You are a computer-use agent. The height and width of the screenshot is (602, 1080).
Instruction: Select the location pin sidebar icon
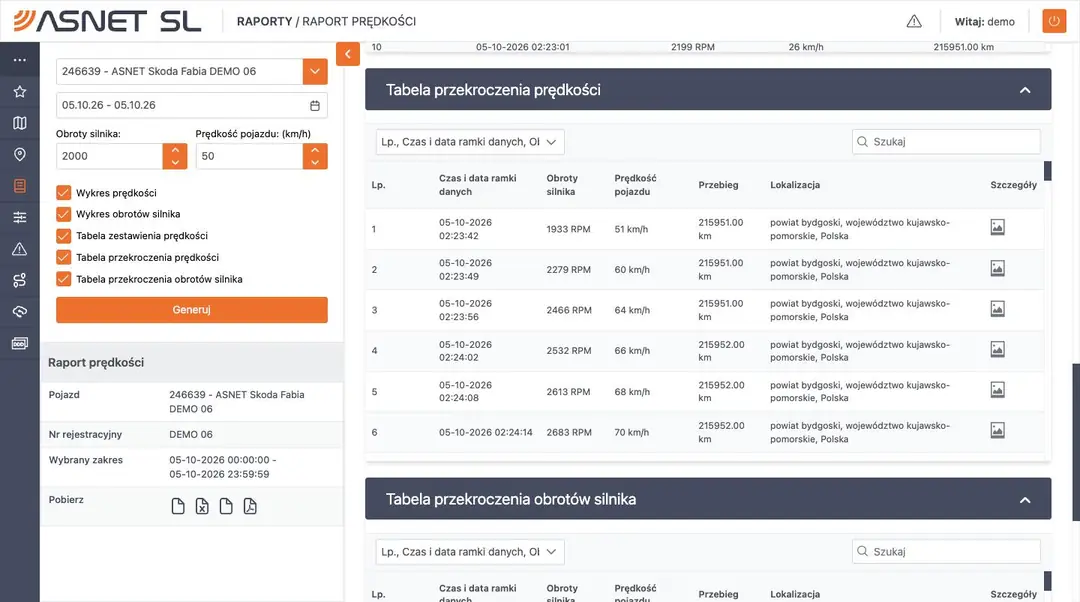pyautogui.click(x=20, y=154)
